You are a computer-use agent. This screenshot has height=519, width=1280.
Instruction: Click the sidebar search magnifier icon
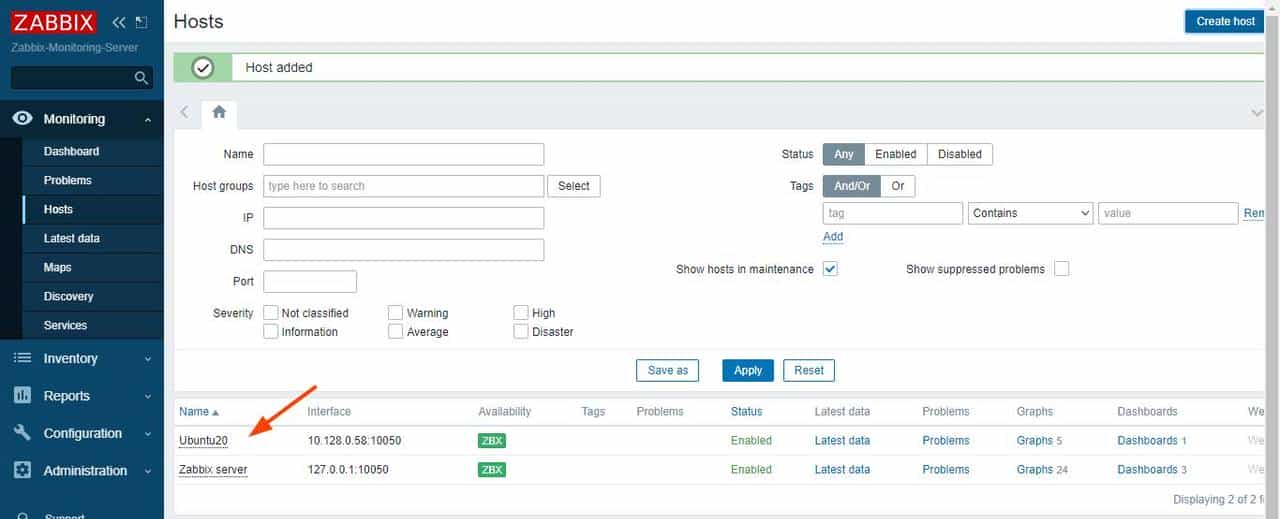(x=141, y=78)
